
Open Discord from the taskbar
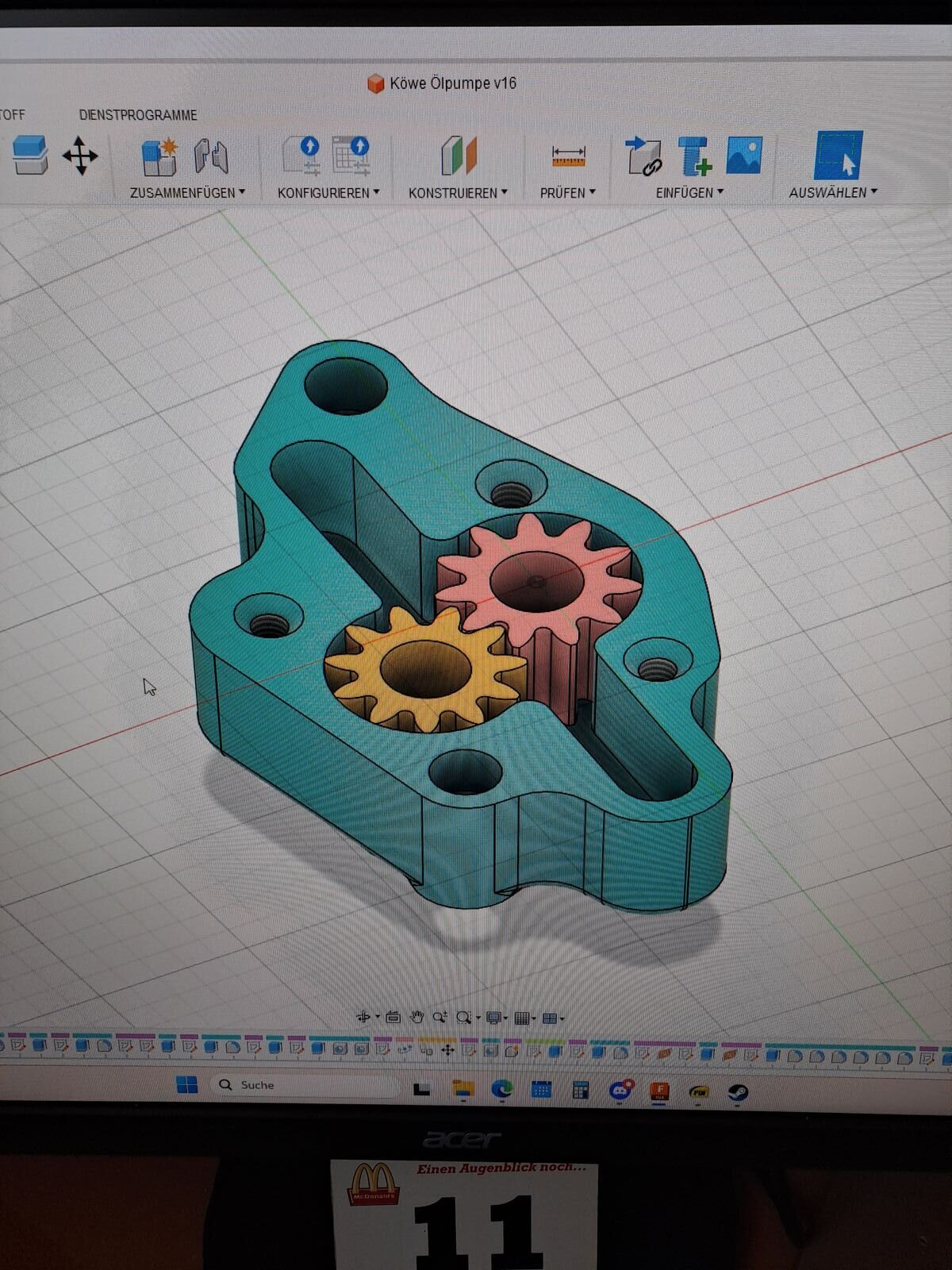(x=620, y=1091)
